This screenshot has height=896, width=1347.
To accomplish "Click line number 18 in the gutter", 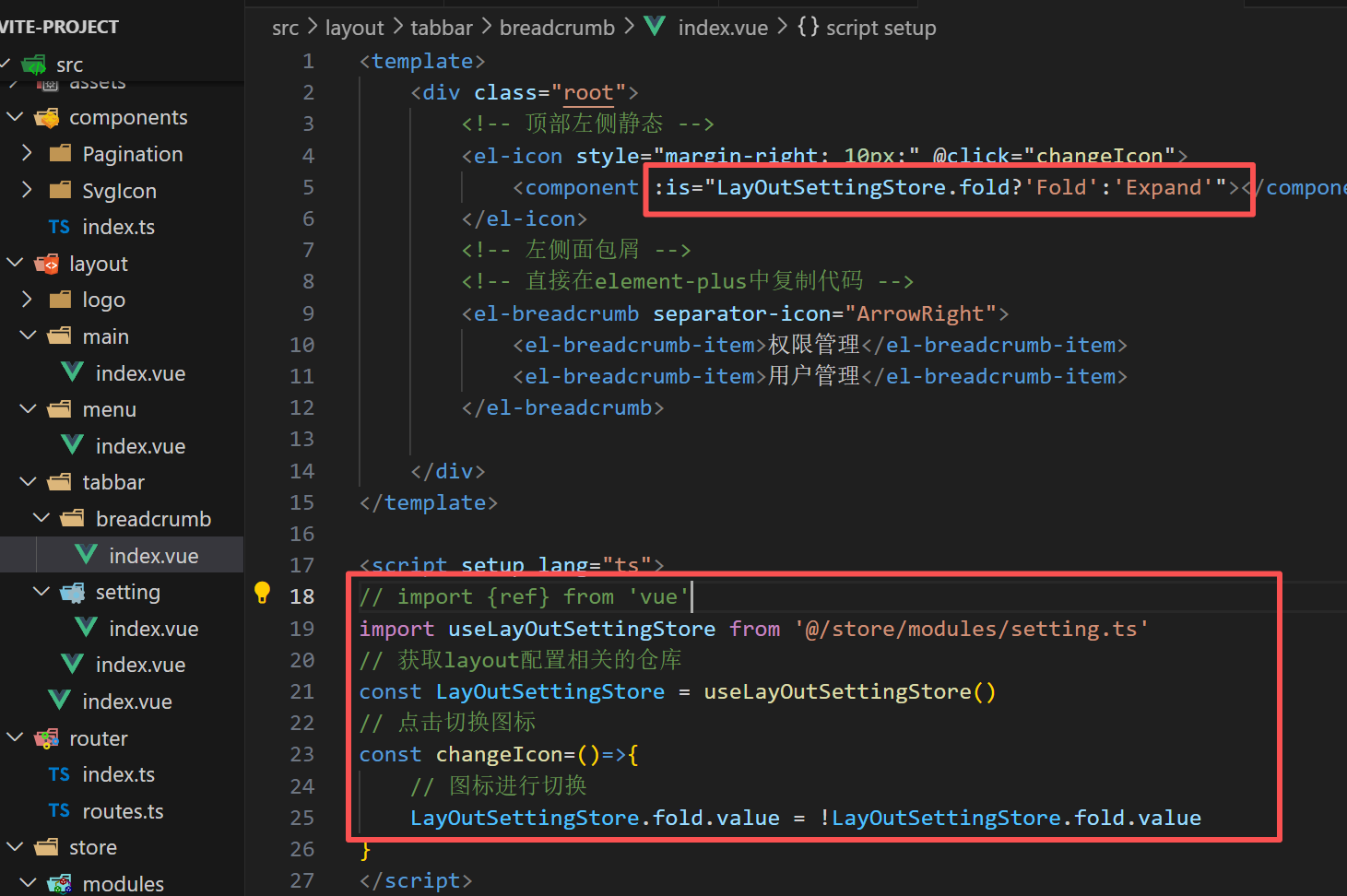I will (x=301, y=596).
